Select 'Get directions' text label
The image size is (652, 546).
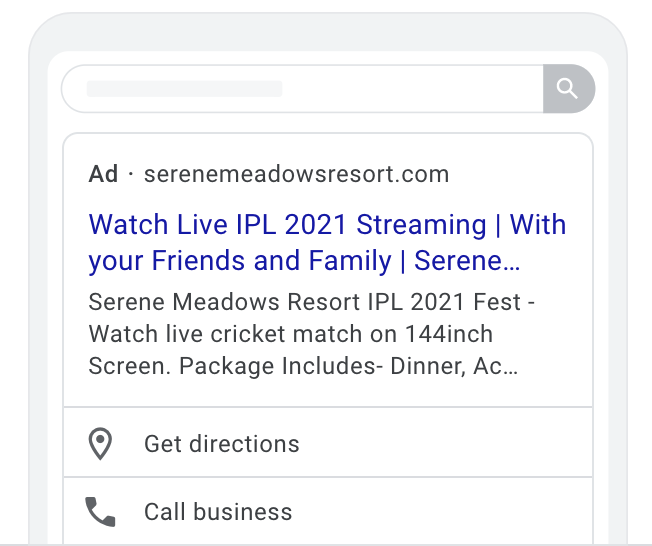point(222,444)
